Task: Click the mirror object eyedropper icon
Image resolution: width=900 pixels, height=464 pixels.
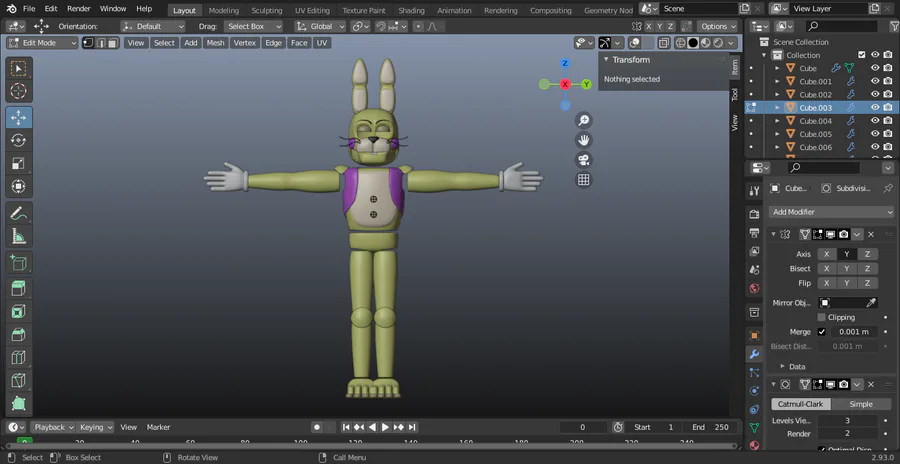Action: [x=870, y=303]
